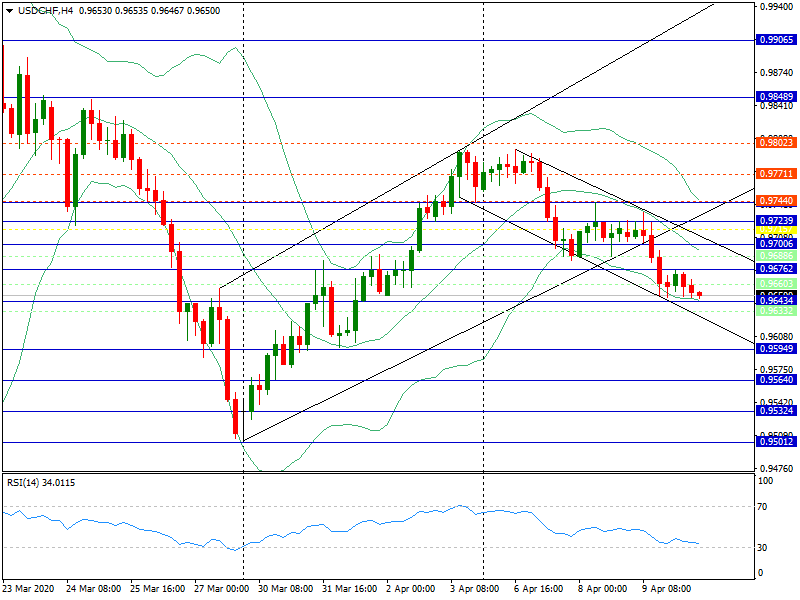
Task: Select the 0.95949 price level label
Action: 776,349
